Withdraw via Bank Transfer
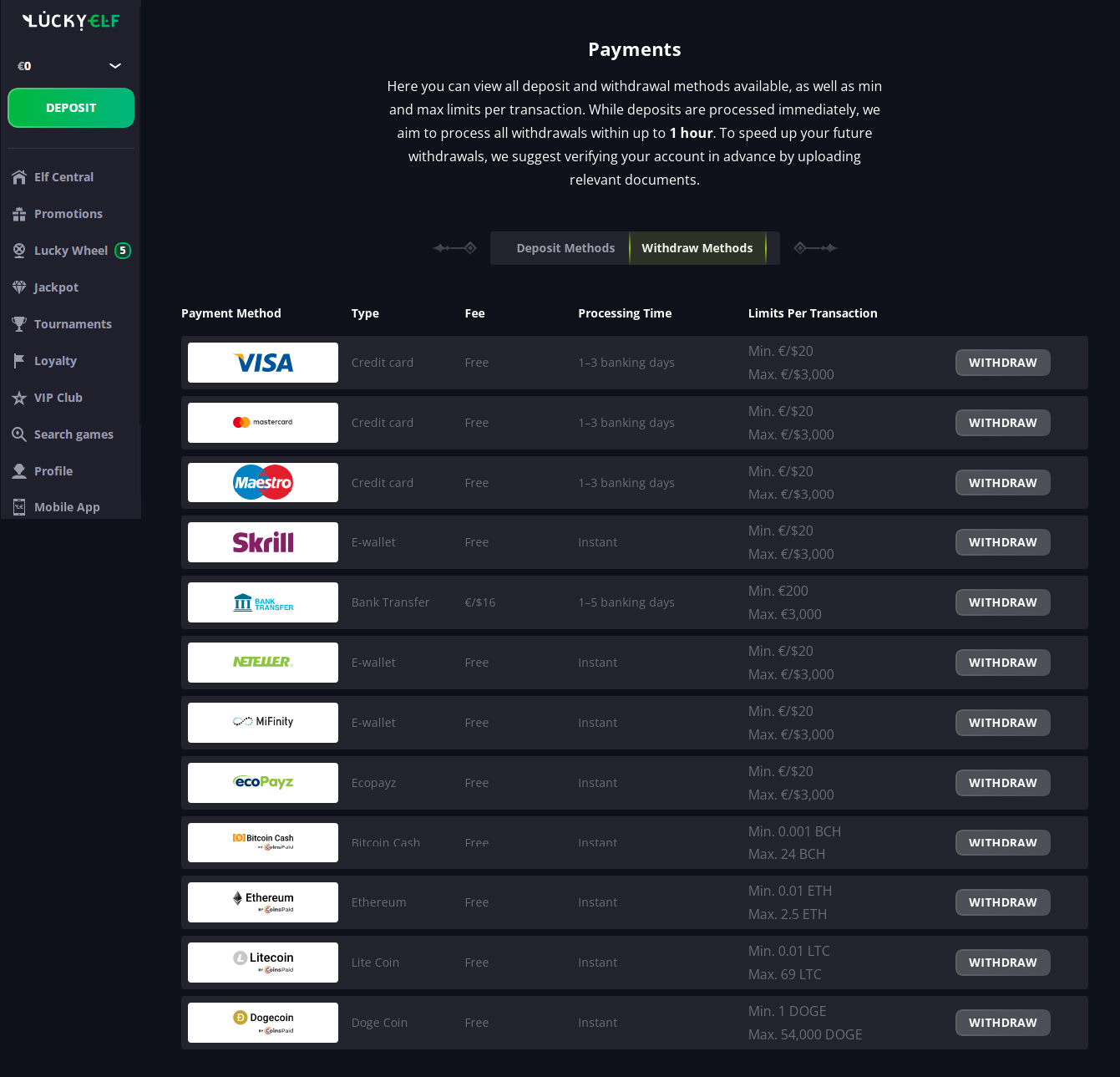 1003,602
